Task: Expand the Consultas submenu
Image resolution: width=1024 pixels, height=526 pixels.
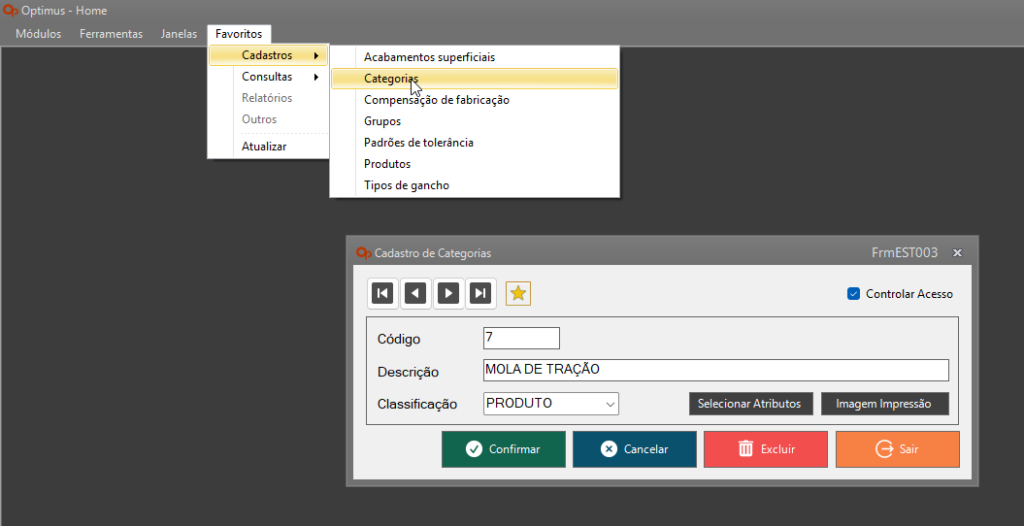Action: (268, 77)
